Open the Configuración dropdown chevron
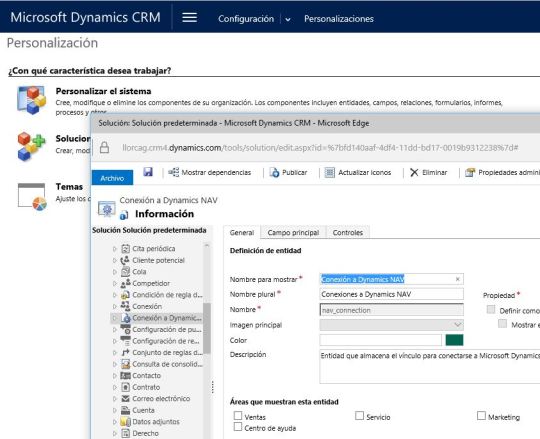Viewport: 540px width, 439px height. coord(288,19)
